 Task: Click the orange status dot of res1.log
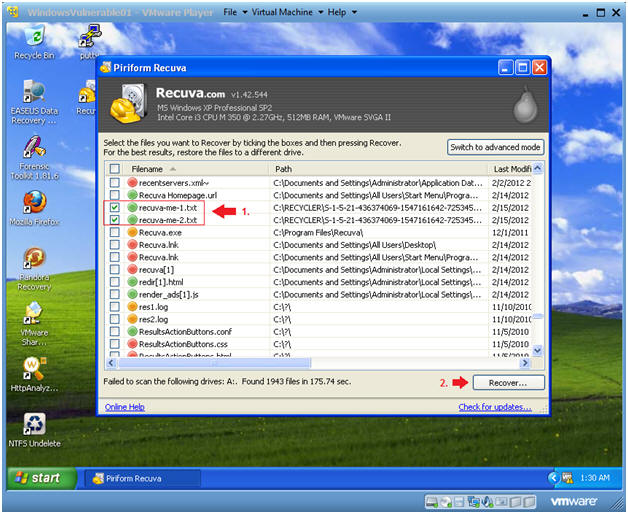coord(132,307)
